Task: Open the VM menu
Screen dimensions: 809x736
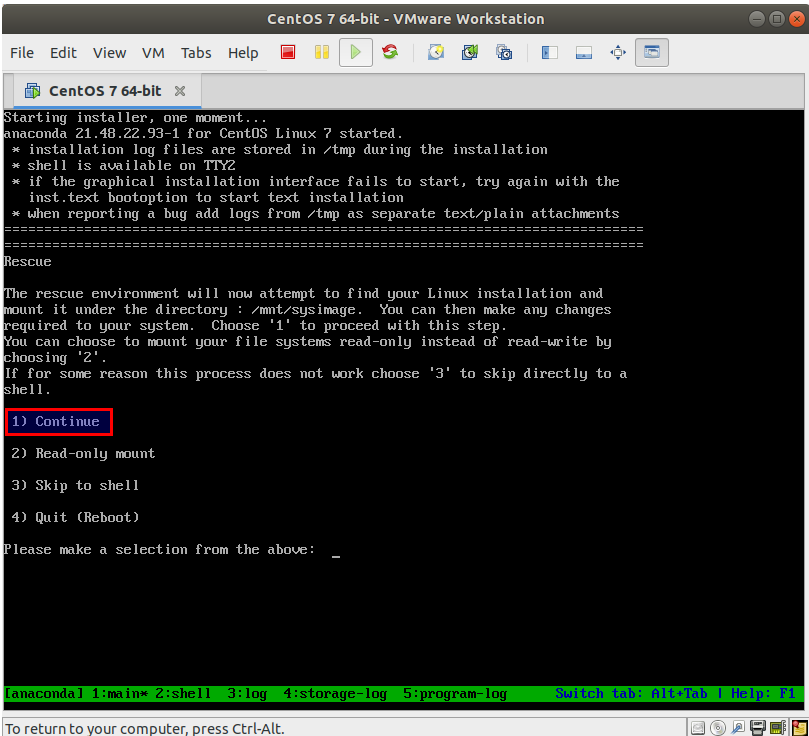Action: tap(157, 53)
